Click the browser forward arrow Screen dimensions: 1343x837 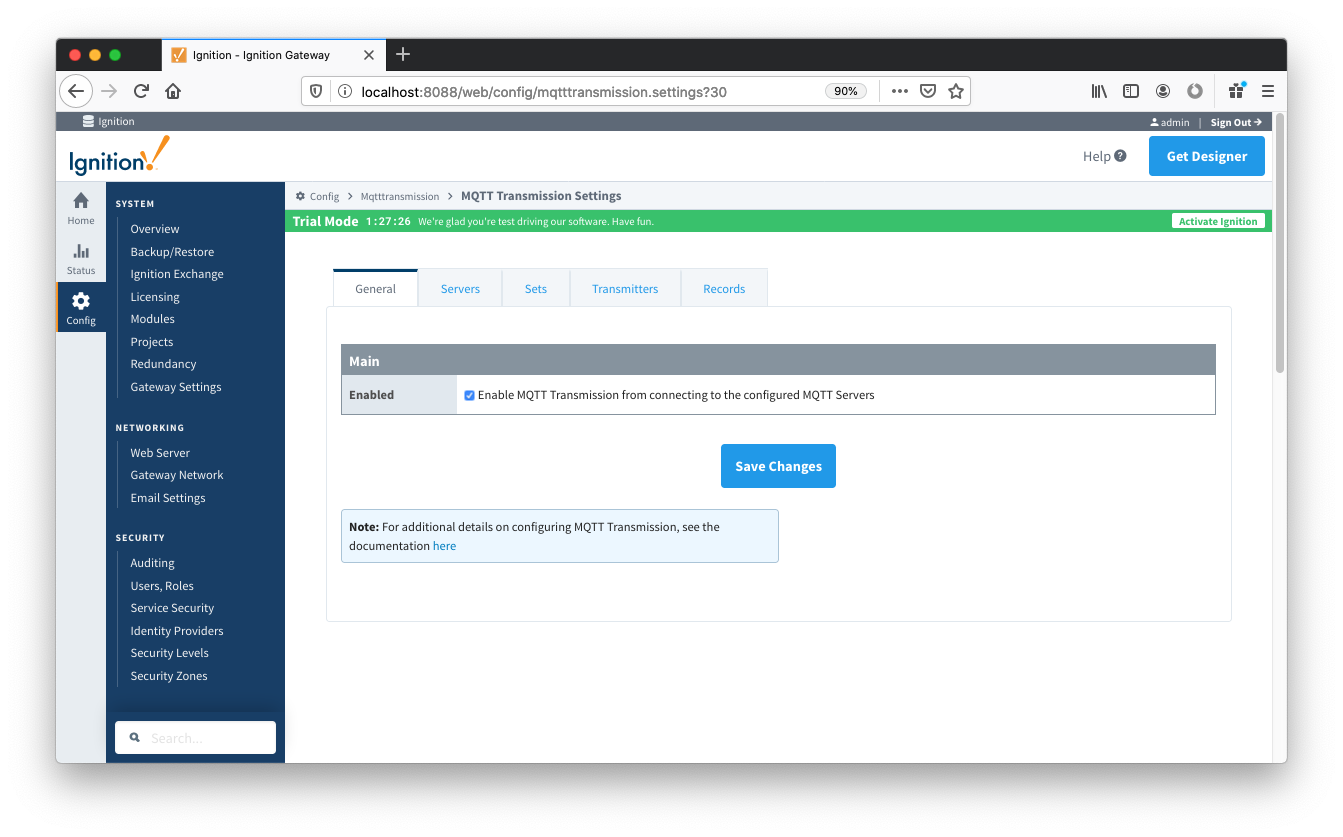pos(109,91)
